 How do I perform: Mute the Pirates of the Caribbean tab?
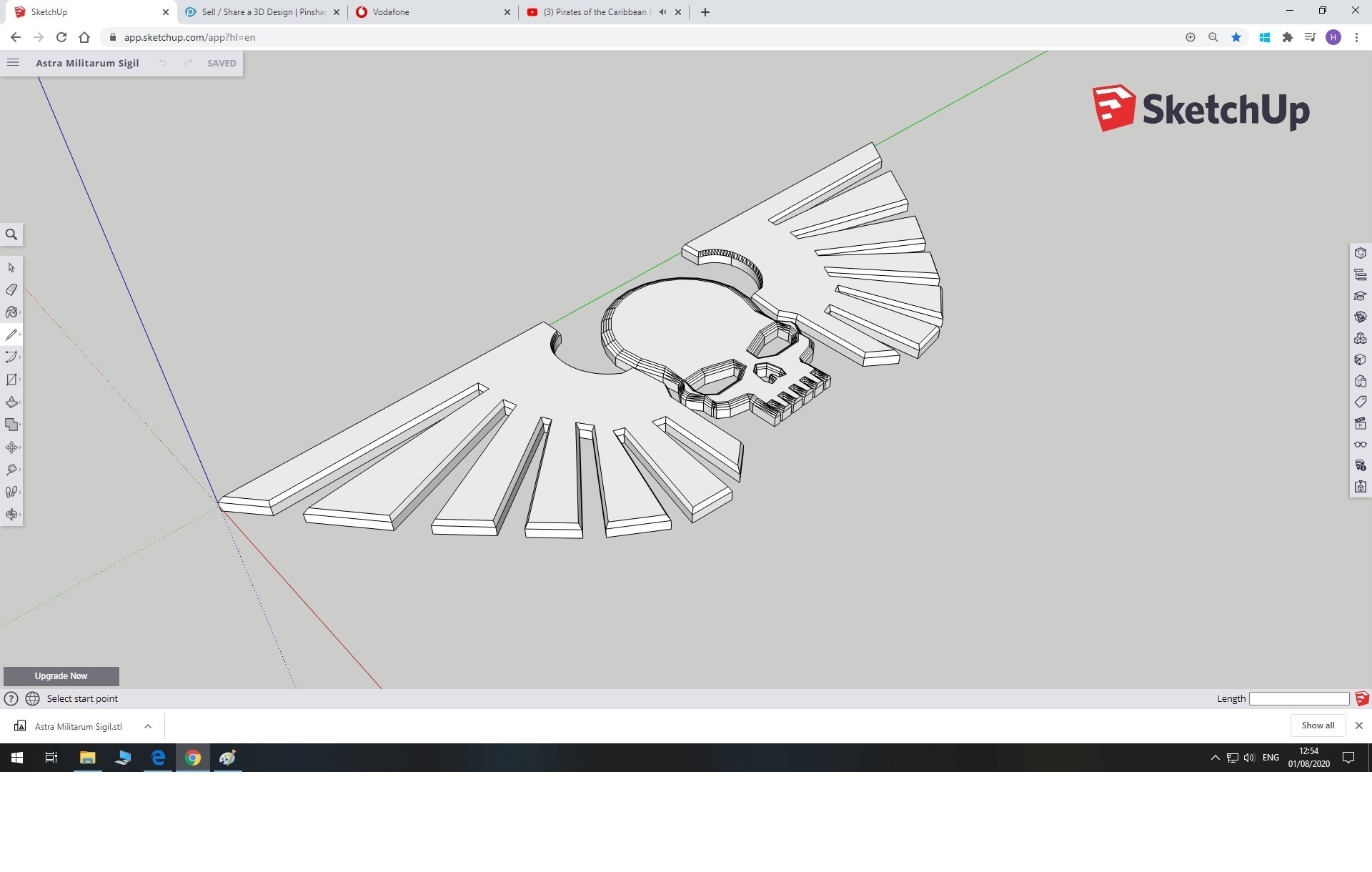tap(662, 12)
